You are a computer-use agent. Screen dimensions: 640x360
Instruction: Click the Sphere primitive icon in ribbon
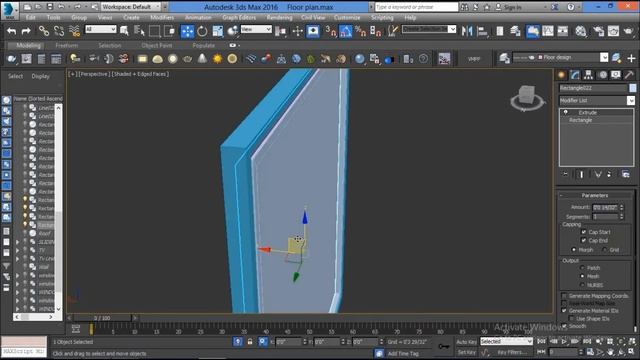click(173, 59)
